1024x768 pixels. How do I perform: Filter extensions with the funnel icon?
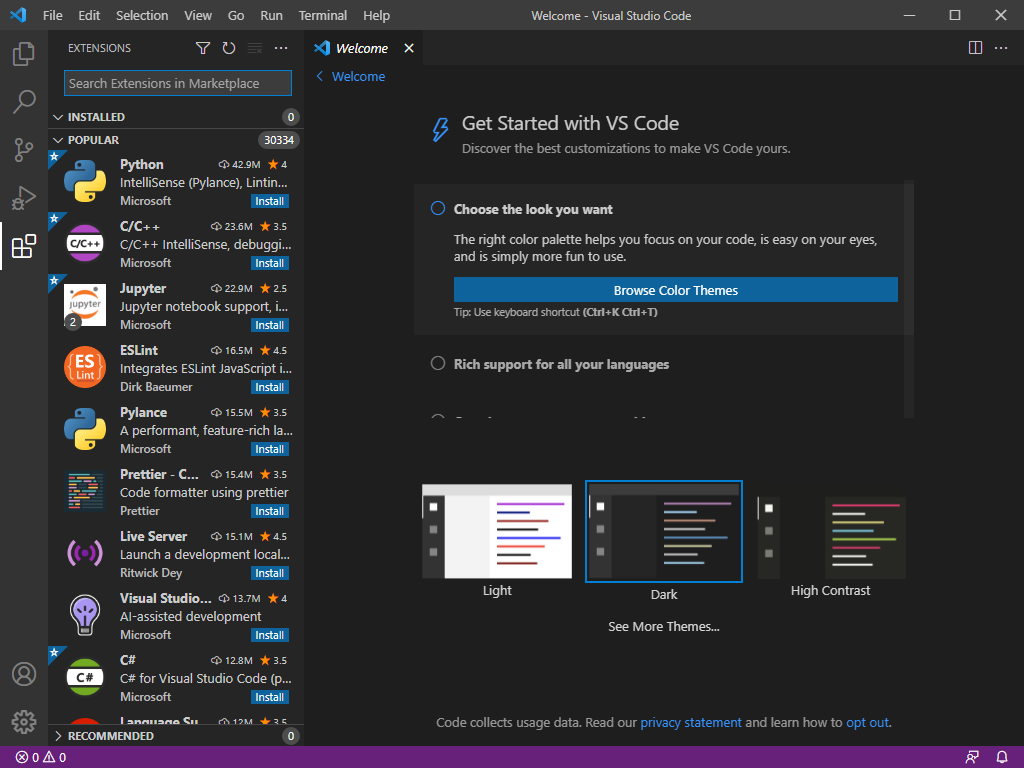click(x=203, y=48)
